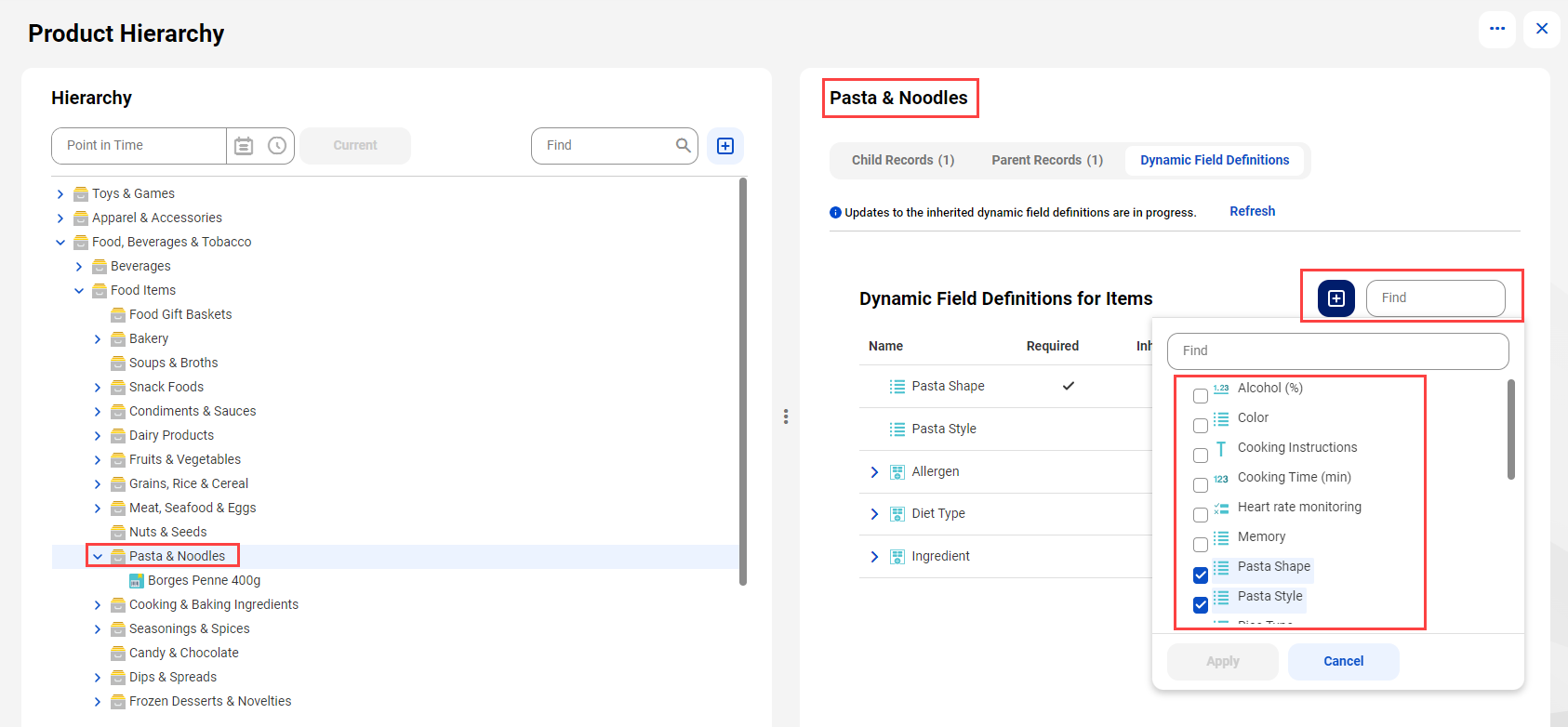Click the Refresh link

[x=1253, y=211]
